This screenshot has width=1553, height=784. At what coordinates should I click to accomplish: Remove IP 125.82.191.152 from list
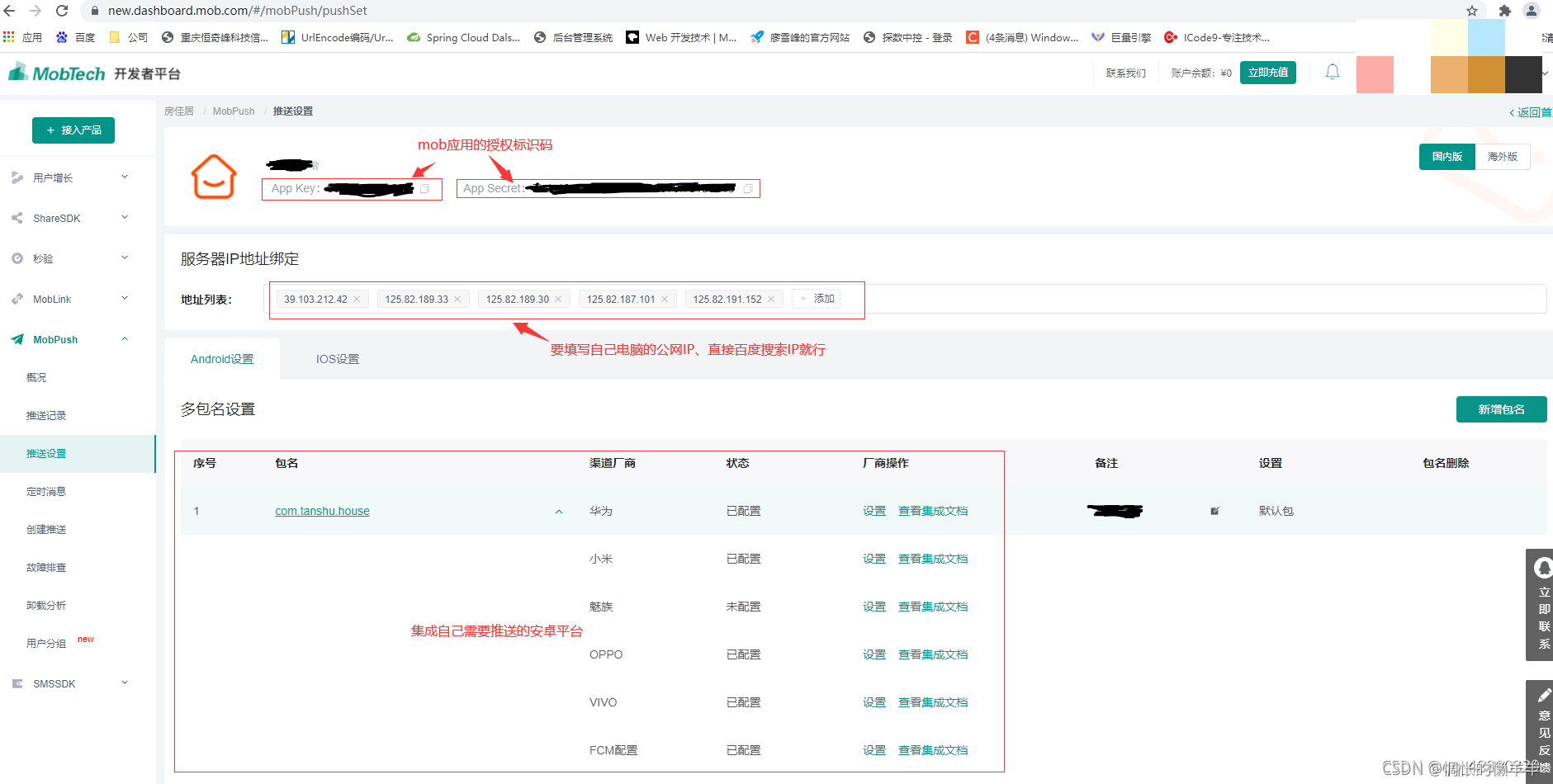point(771,299)
